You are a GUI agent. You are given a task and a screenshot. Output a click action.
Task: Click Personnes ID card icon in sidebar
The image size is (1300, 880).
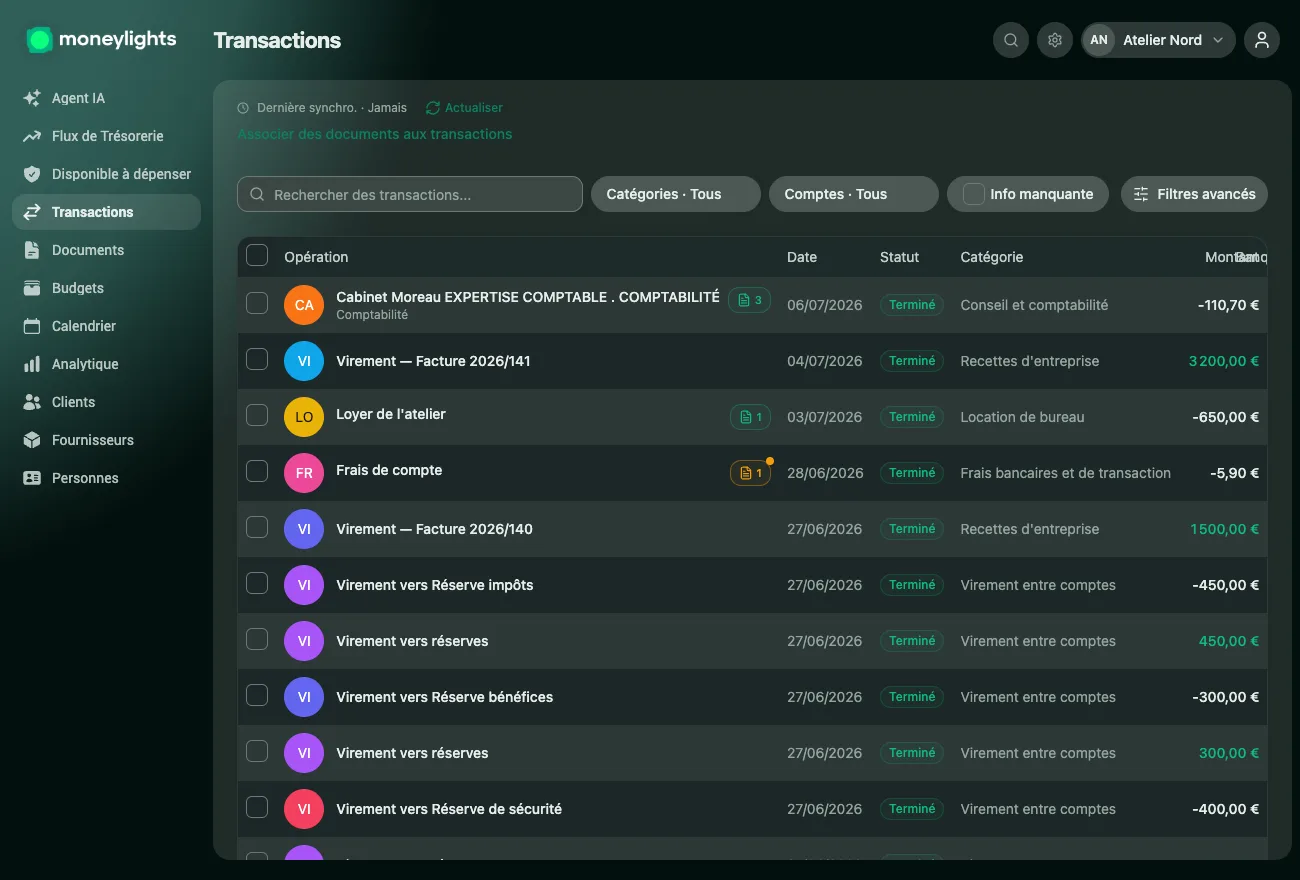[32, 478]
